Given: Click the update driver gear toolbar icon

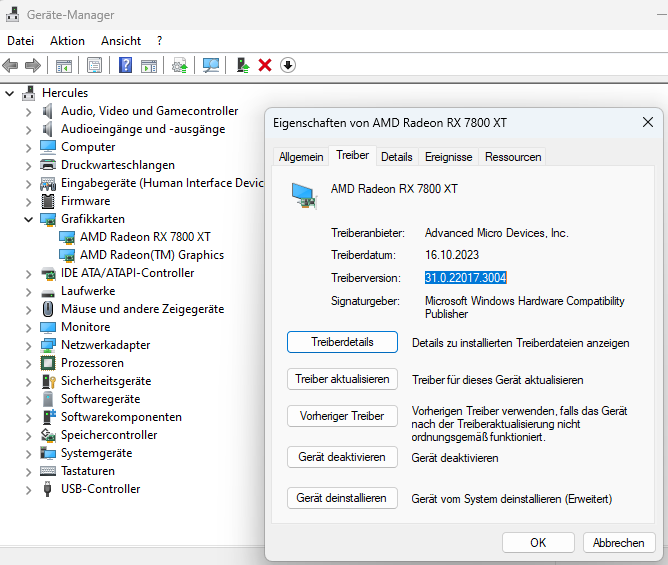Looking at the screenshot, I should [179, 66].
